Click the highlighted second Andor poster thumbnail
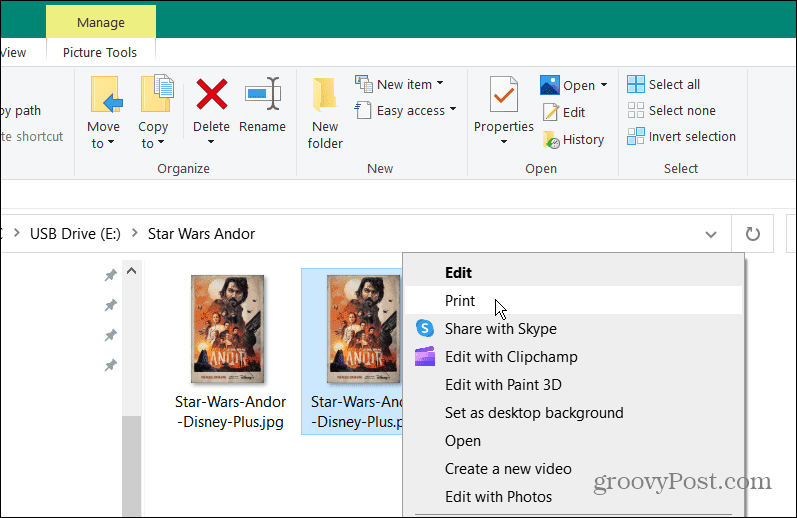The height and width of the screenshot is (518, 797). [x=363, y=329]
